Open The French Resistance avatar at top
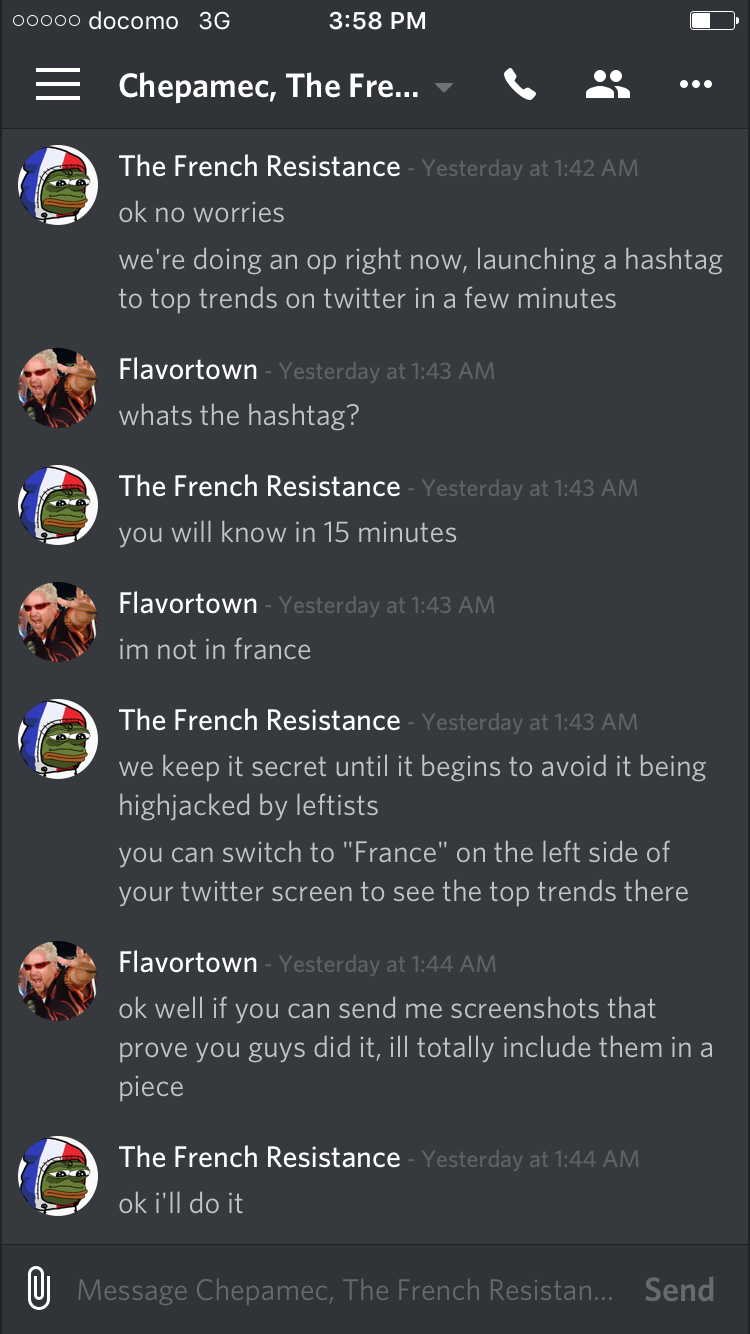750x1334 pixels. coord(58,185)
